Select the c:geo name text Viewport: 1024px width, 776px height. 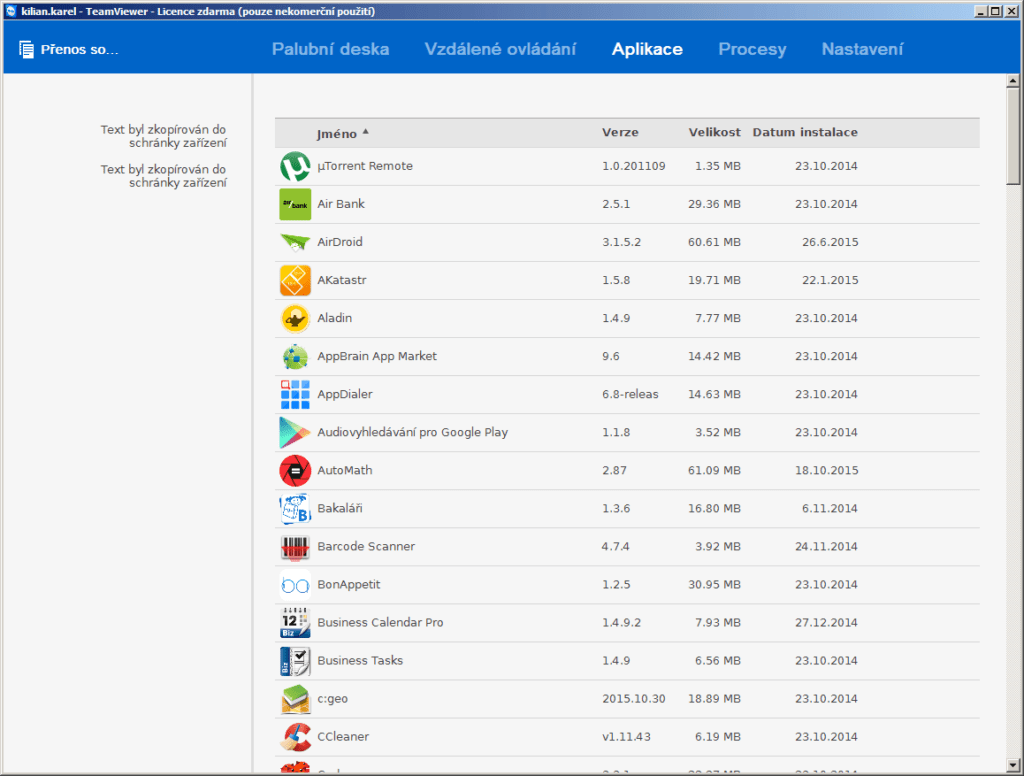click(332, 698)
